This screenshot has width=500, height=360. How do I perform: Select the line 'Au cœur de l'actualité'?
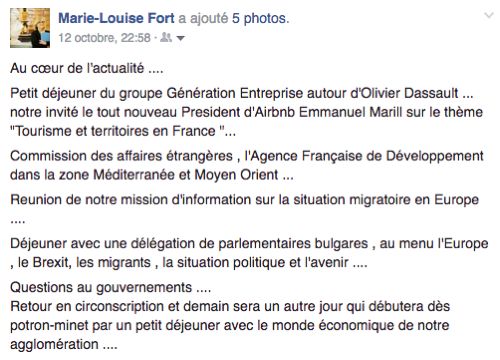(x=87, y=68)
